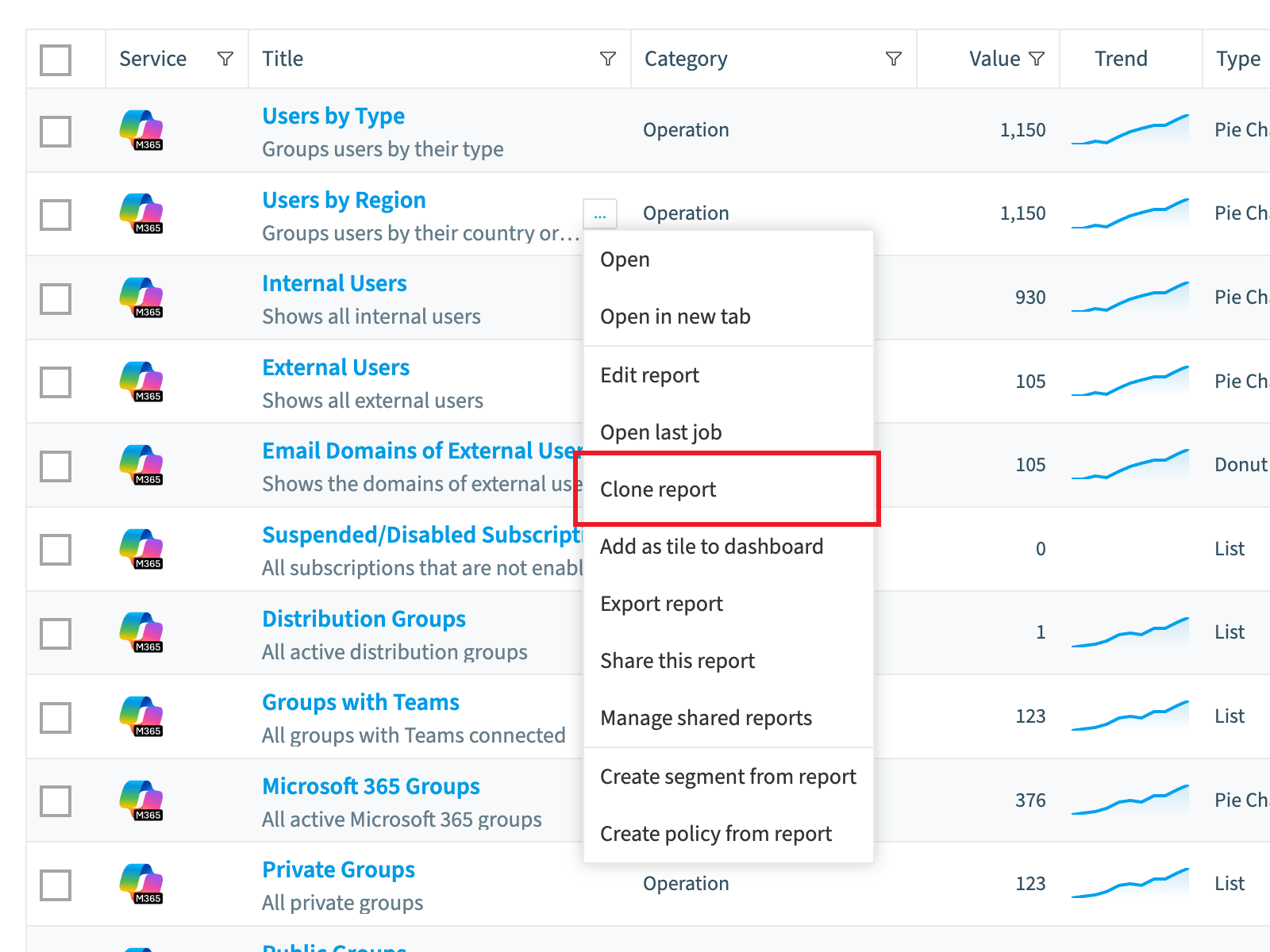Image resolution: width=1270 pixels, height=952 pixels.
Task: Click the ellipsis button on Users by Region
Action: (x=600, y=214)
